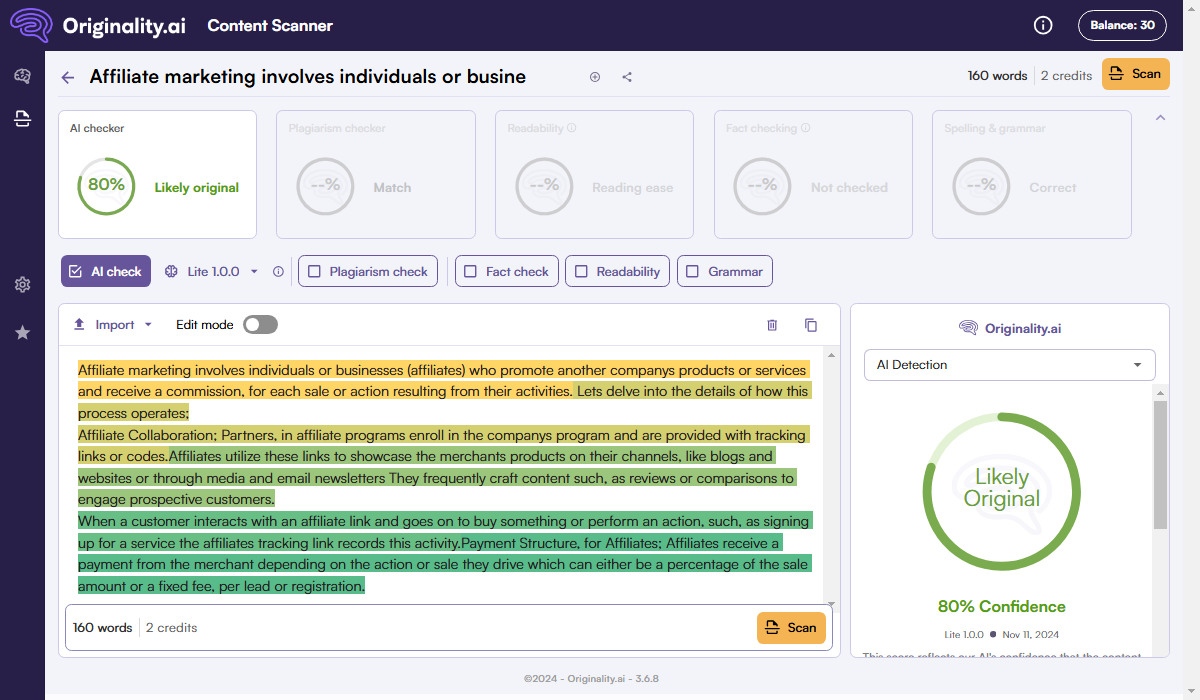
Task: Tick the Grammar checkbox
Action: point(693,271)
